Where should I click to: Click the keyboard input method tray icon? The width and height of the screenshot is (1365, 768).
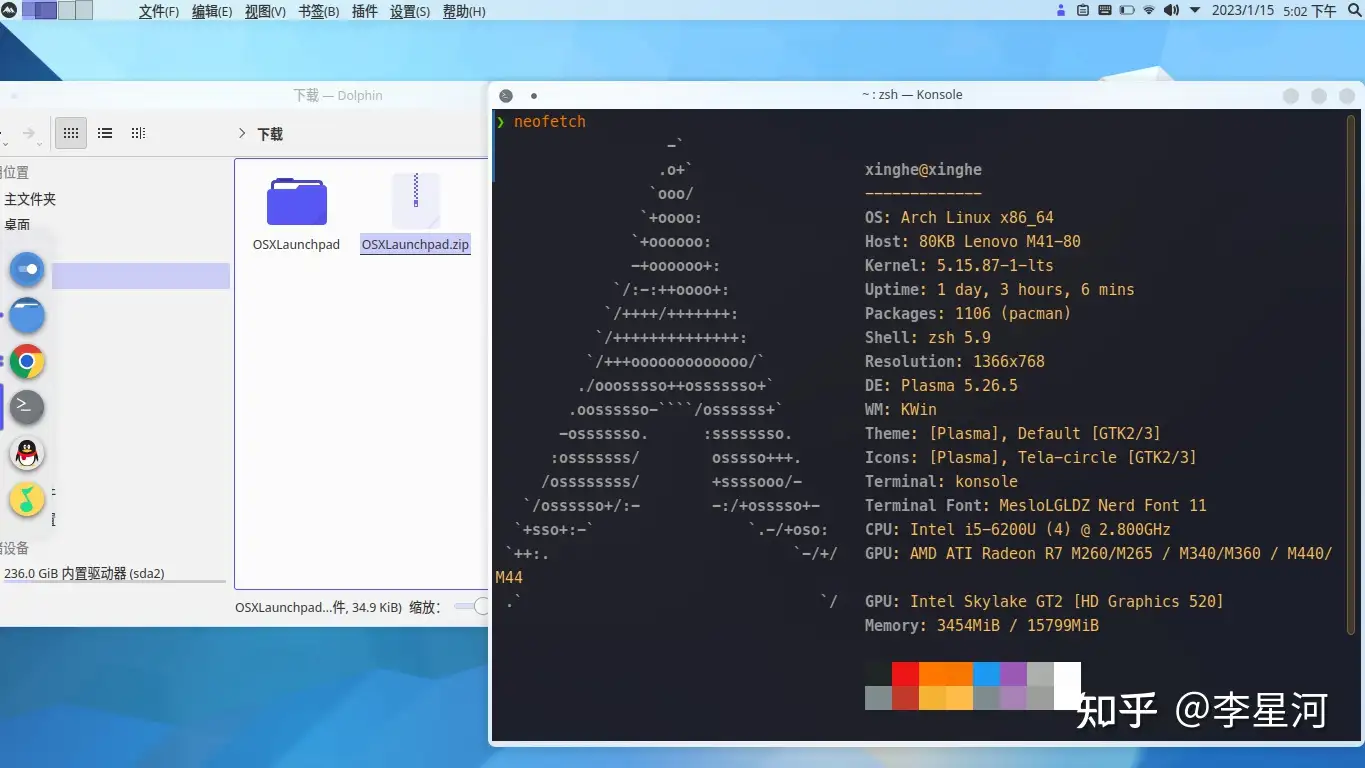point(1105,11)
